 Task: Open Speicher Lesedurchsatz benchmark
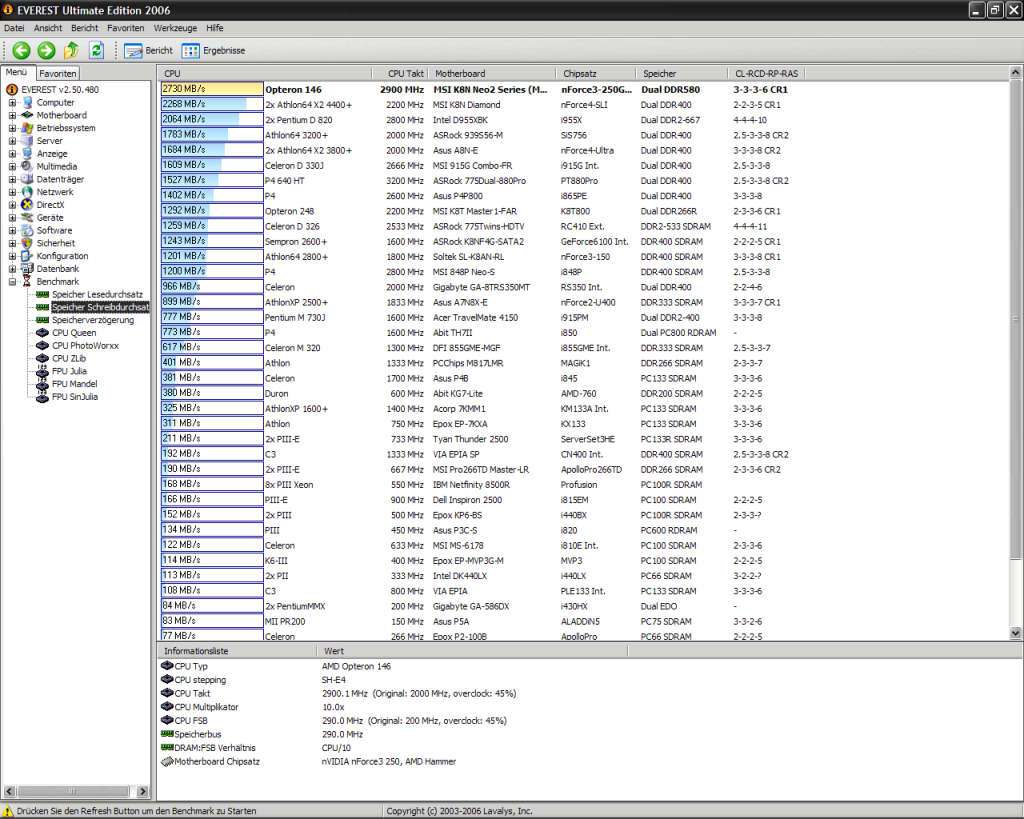(x=97, y=295)
